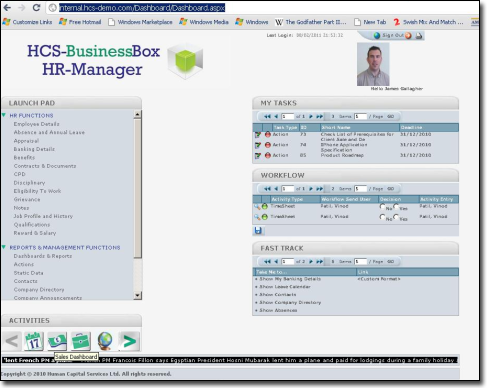Follow Show My Banking Details link

(290, 279)
